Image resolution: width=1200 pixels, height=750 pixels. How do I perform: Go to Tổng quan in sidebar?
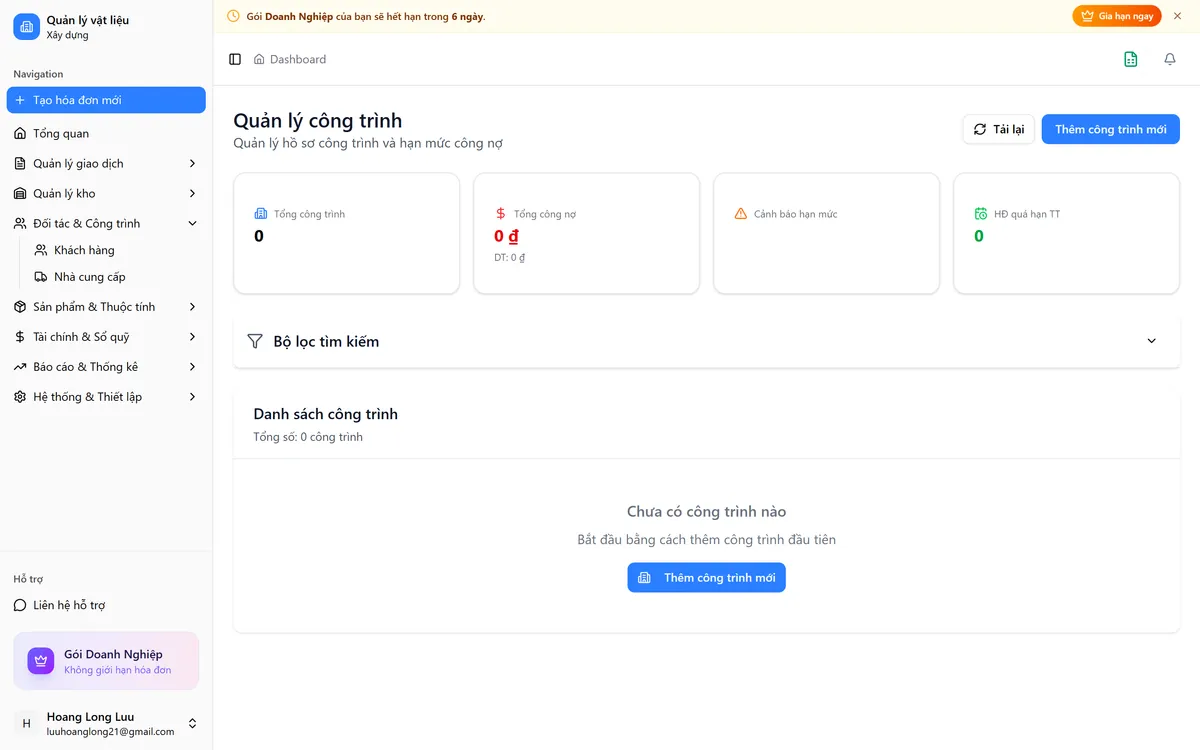[106, 133]
